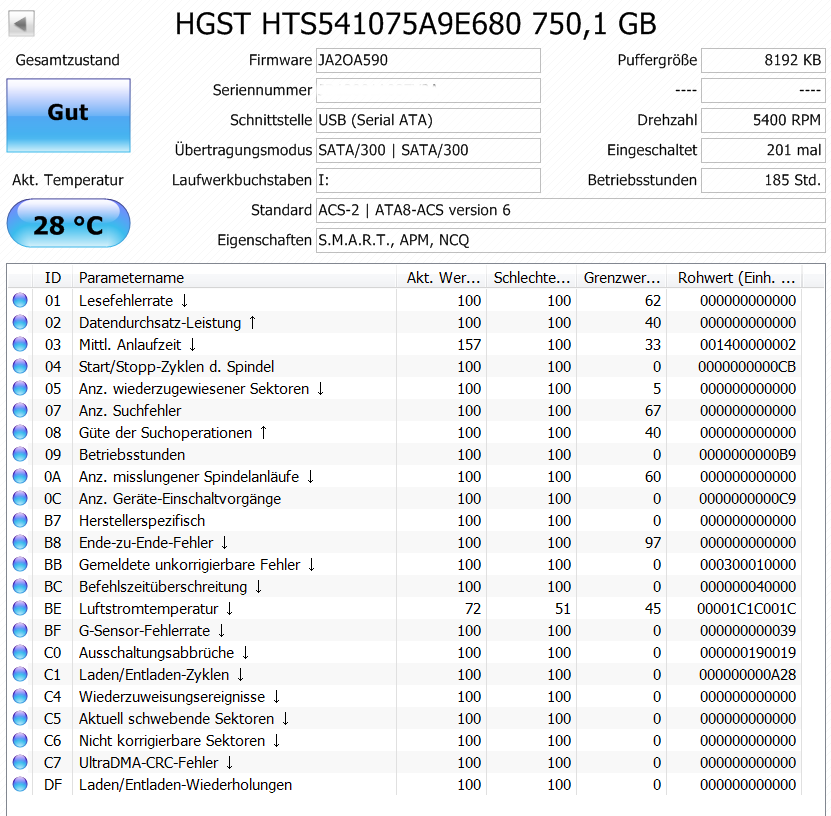The height and width of the screenshot is (816, 831).
Task: Select the Mittl. Anlaufzeit parameter name
Action: pyautogui.click(x=137, y=345)
